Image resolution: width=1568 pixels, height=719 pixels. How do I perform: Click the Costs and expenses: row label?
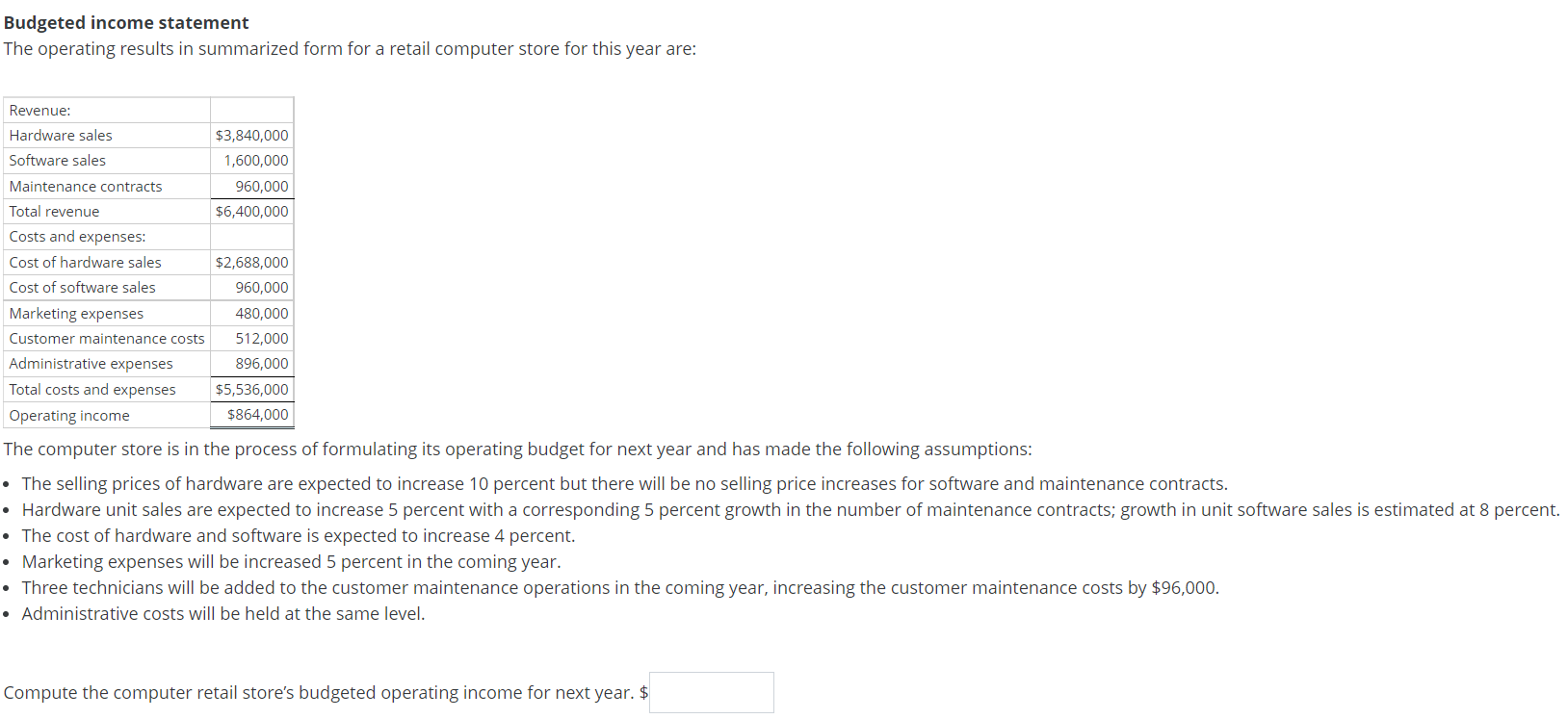point(76,236)
